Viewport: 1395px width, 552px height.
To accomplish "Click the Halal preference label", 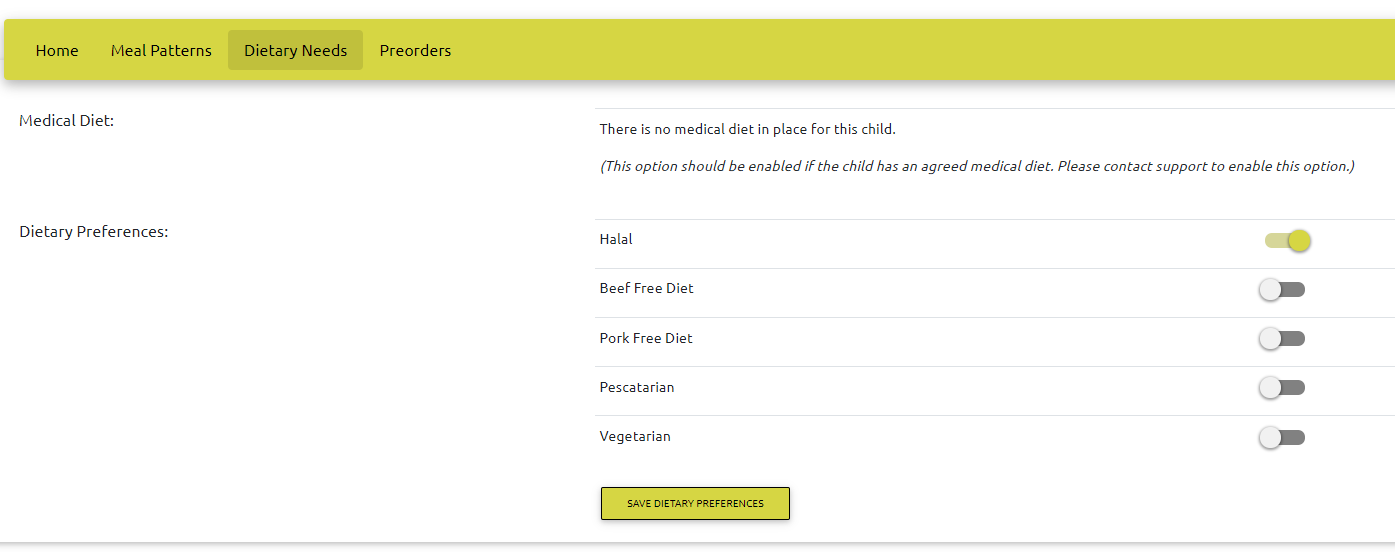I will pos(616,240).
